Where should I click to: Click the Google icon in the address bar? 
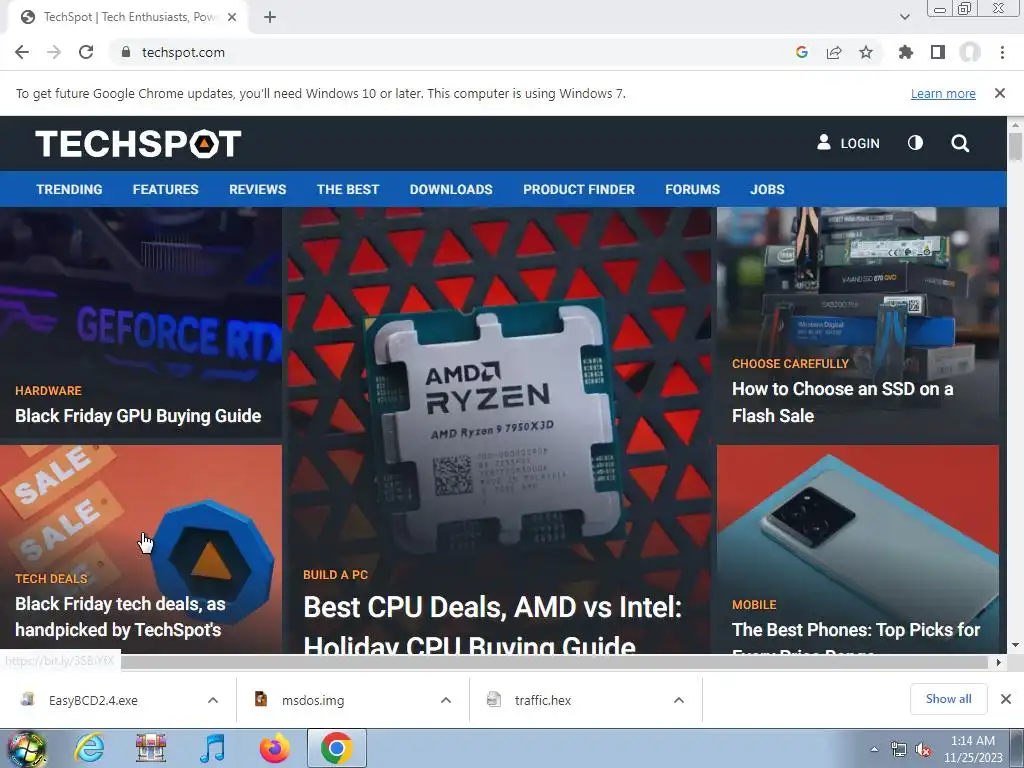pos(802,52)
